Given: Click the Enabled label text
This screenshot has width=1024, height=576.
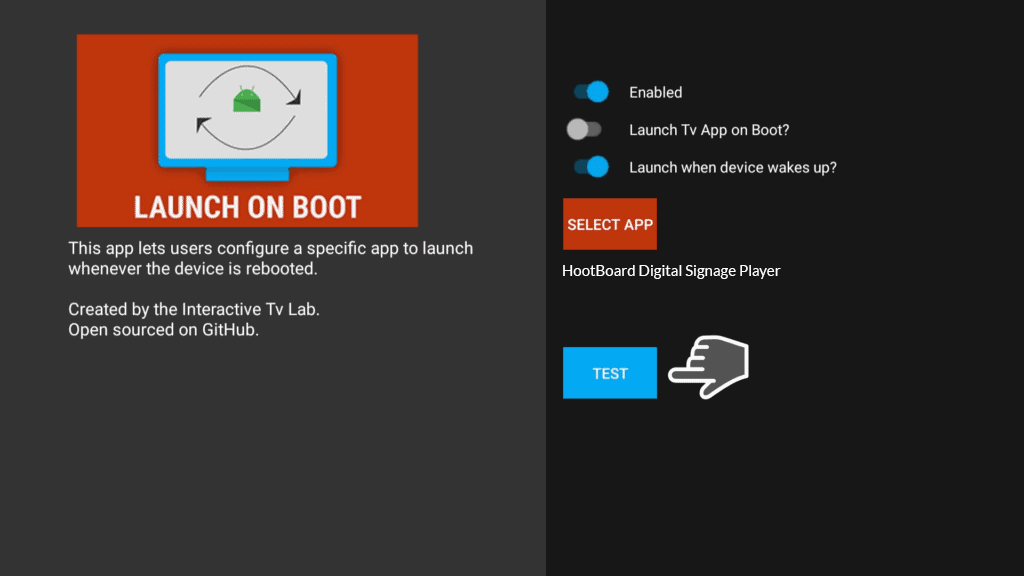Looking at the screenshot, I should 655,93.
